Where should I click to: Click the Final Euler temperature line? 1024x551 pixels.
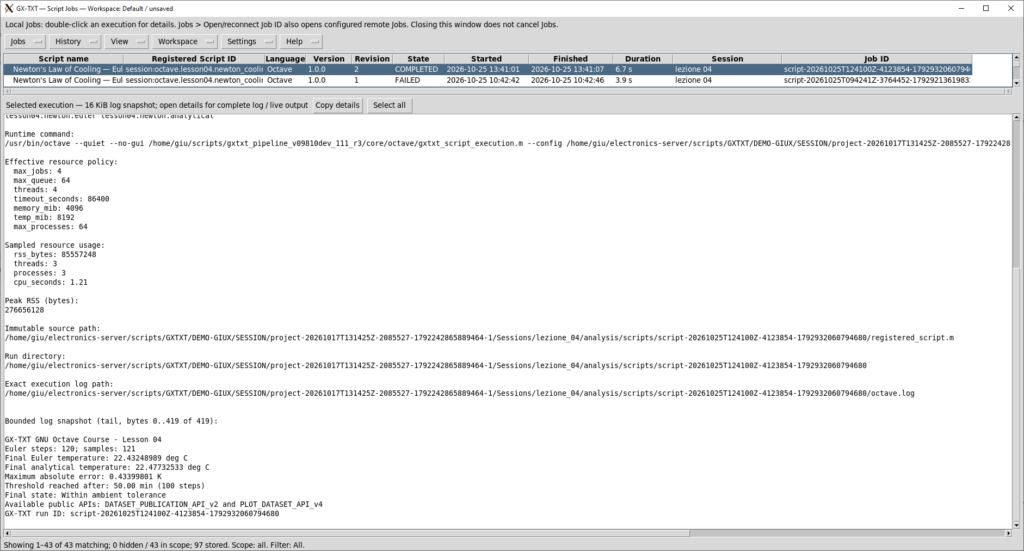[95, 458]
